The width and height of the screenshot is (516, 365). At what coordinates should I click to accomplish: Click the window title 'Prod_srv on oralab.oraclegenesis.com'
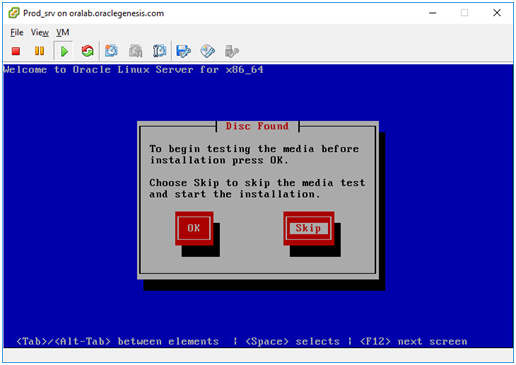tap(94, 13)
